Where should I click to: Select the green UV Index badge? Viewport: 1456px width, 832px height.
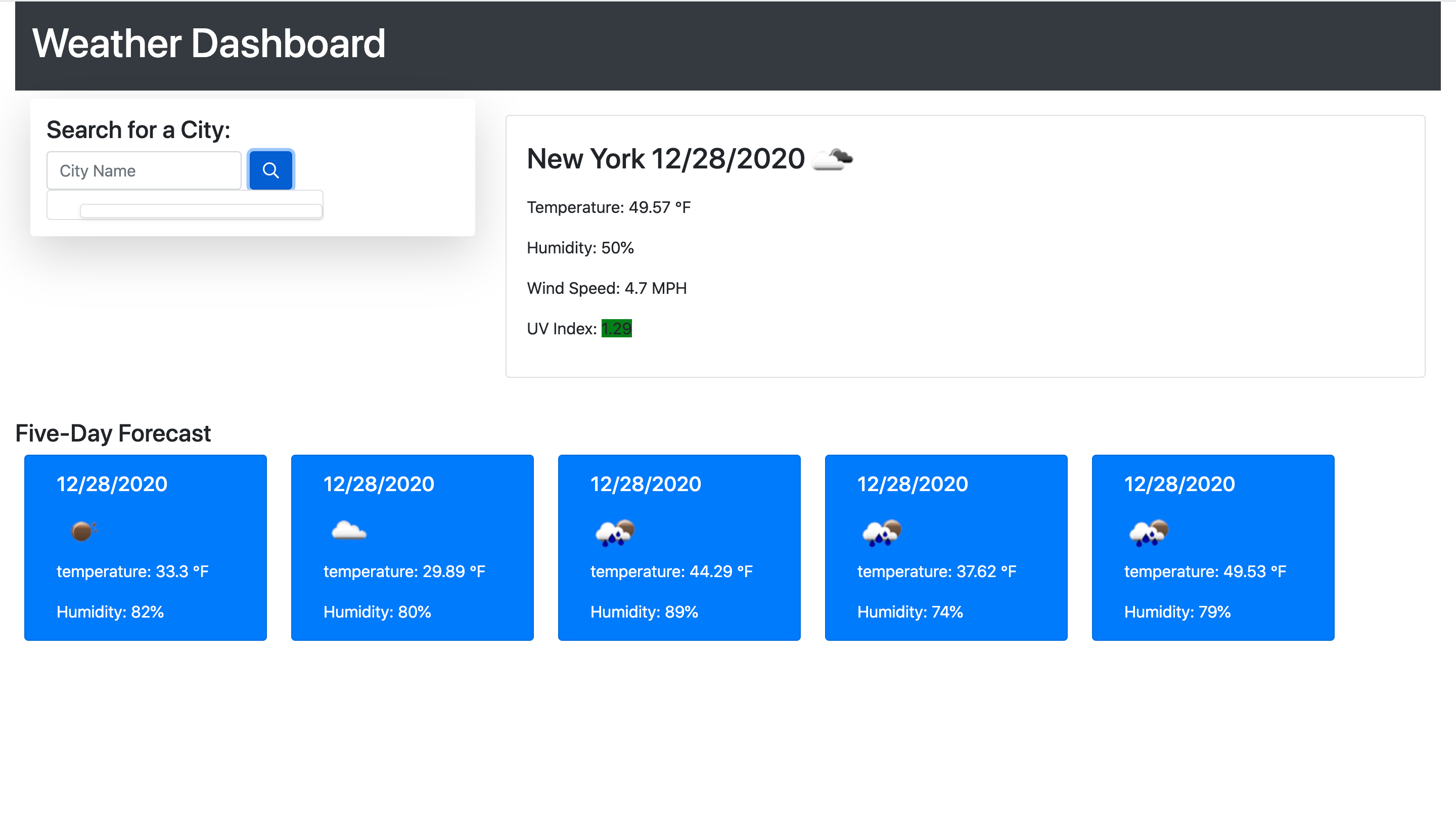616,329
